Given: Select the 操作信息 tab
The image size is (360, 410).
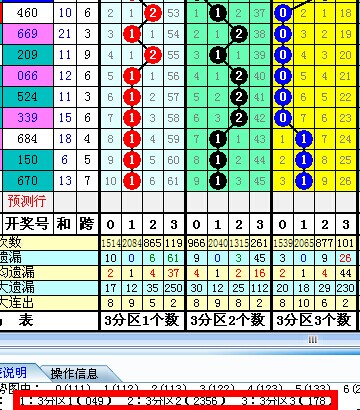Looking at the screenshot, I should [x=74, y=373].
